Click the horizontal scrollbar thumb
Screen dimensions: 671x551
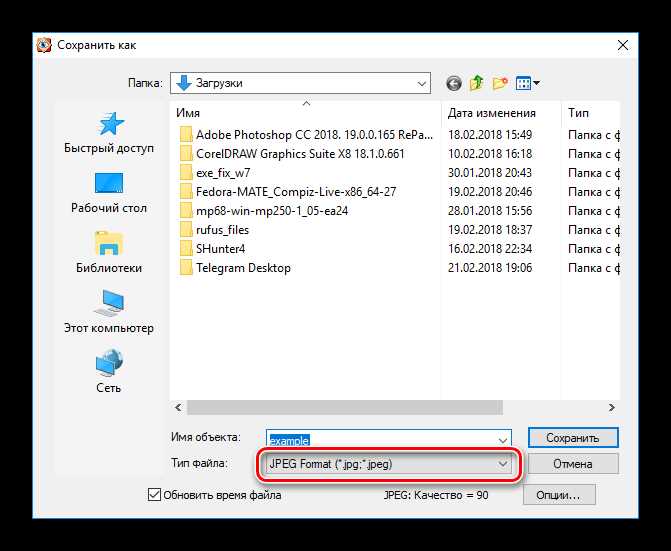point(345,407)
